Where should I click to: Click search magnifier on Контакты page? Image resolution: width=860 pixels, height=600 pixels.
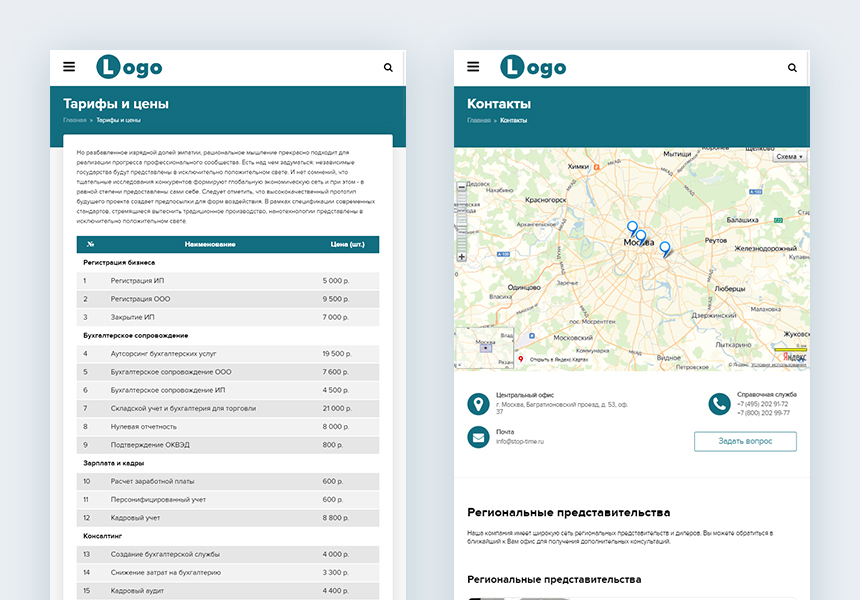coord(792,68)
